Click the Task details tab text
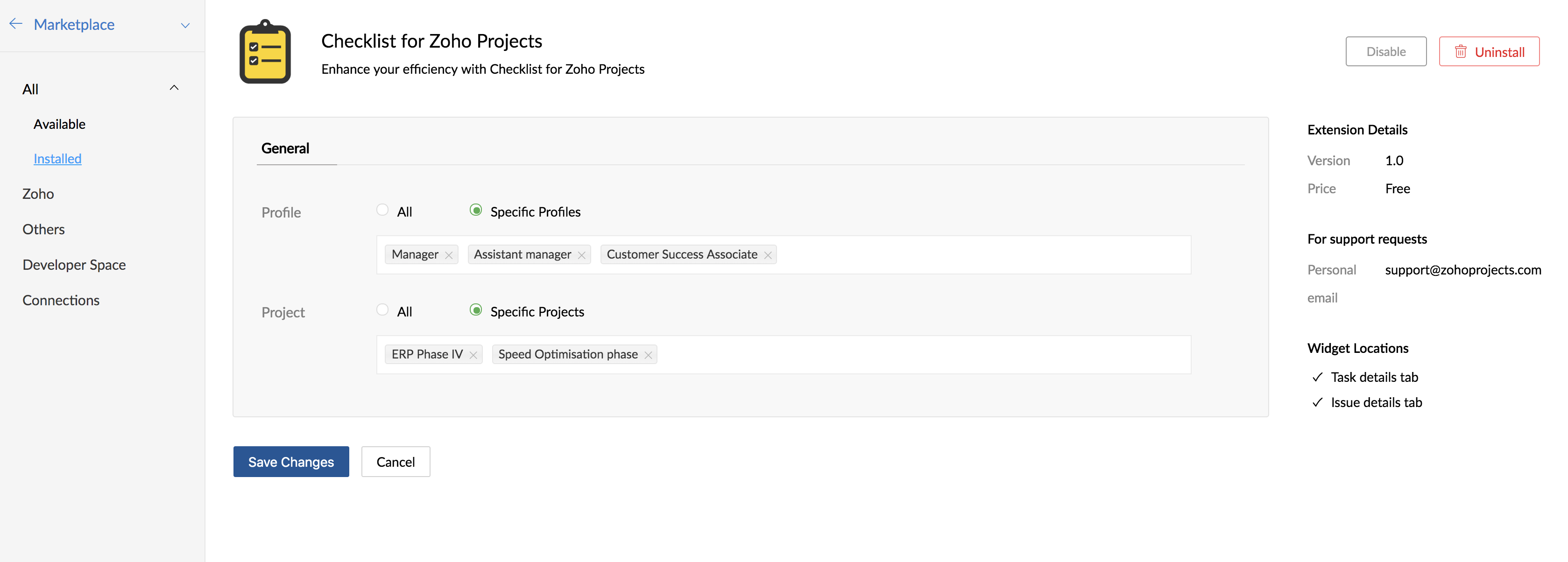1568x562 pixels. 1374,377
